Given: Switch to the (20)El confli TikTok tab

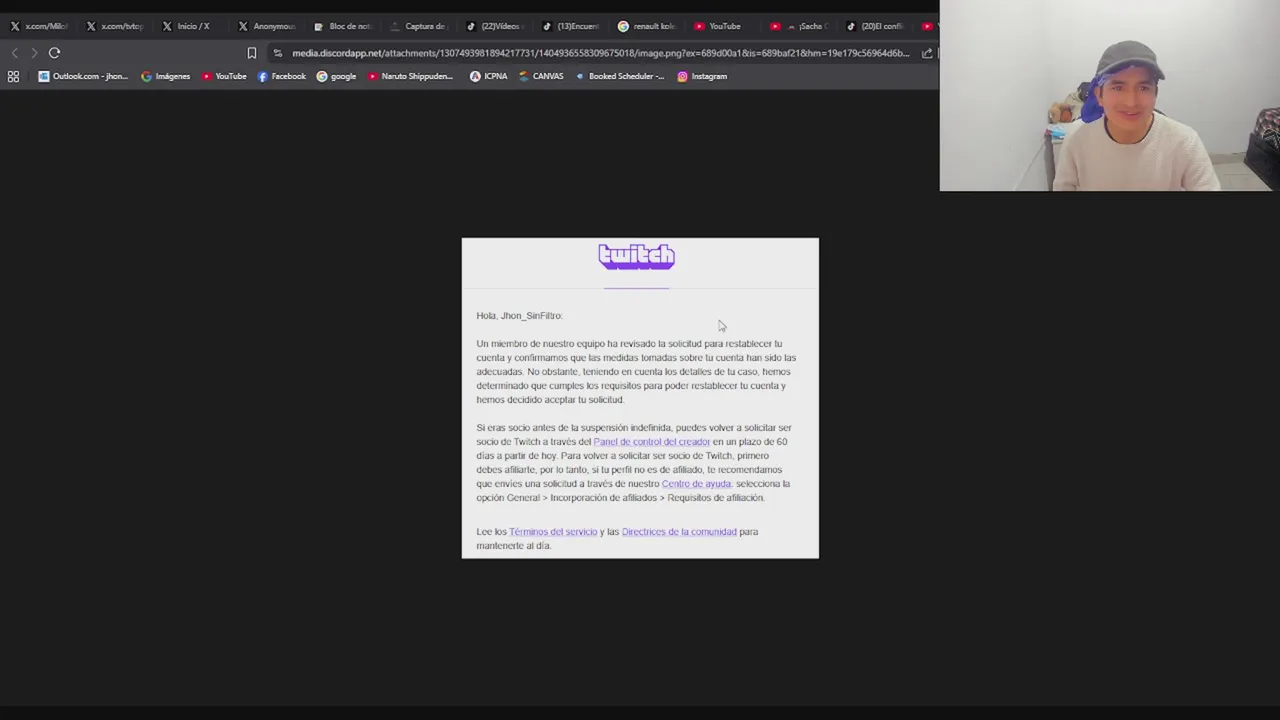Looking at the screenshot, I should pyautogui.click(x=874, y=26).
